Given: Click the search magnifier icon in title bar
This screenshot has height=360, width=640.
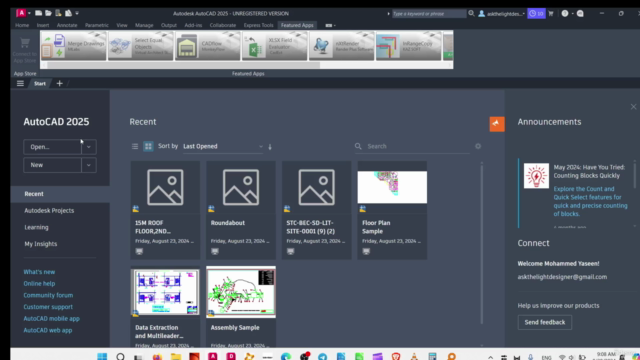Looking at the screenshot, I should (471, 13).
